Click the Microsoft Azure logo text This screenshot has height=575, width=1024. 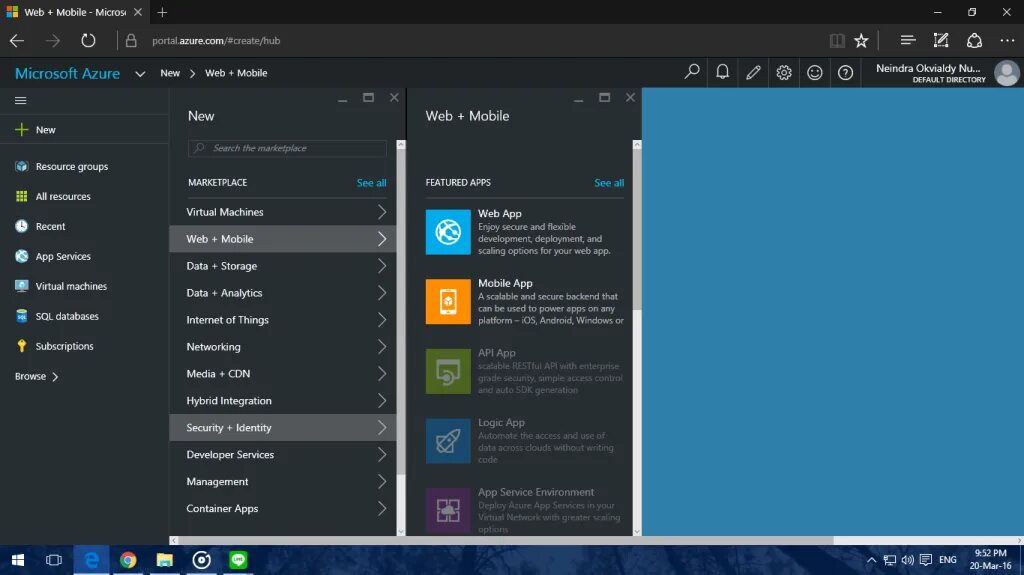coord(67,73)
